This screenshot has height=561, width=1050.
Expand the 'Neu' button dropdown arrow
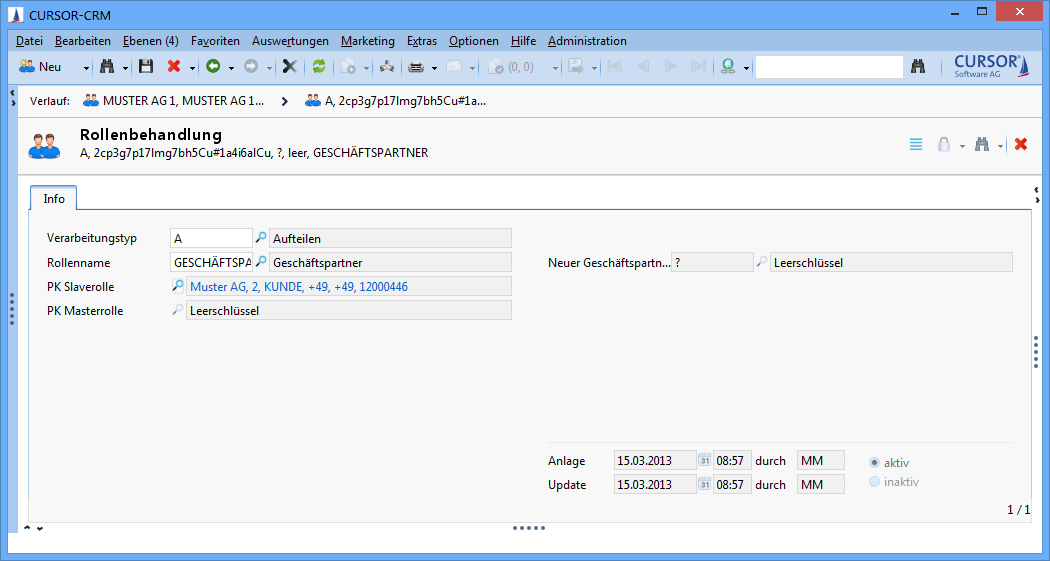pyautogui.click(x=86, y=68)
